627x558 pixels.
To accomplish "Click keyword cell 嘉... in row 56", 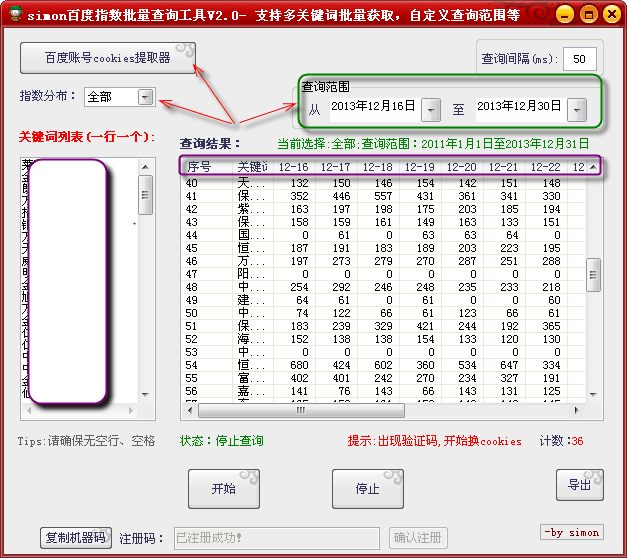I will pos(251,391).
